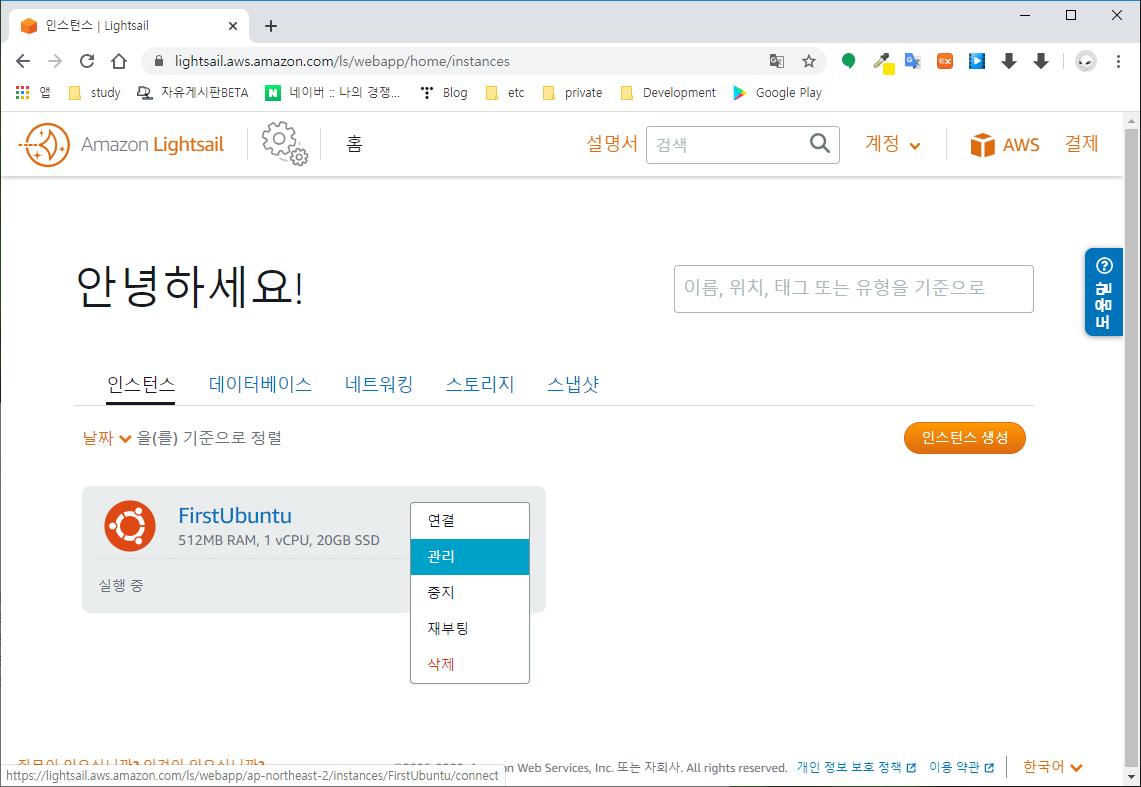Click the color picker eyedropper extension icon

(x=883, y=62)
